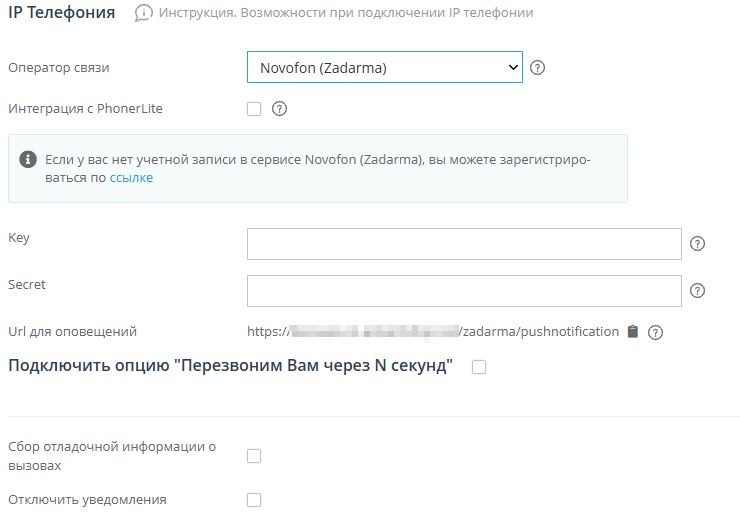
Task: Focus the Key input field
Action: coord(464,244)
